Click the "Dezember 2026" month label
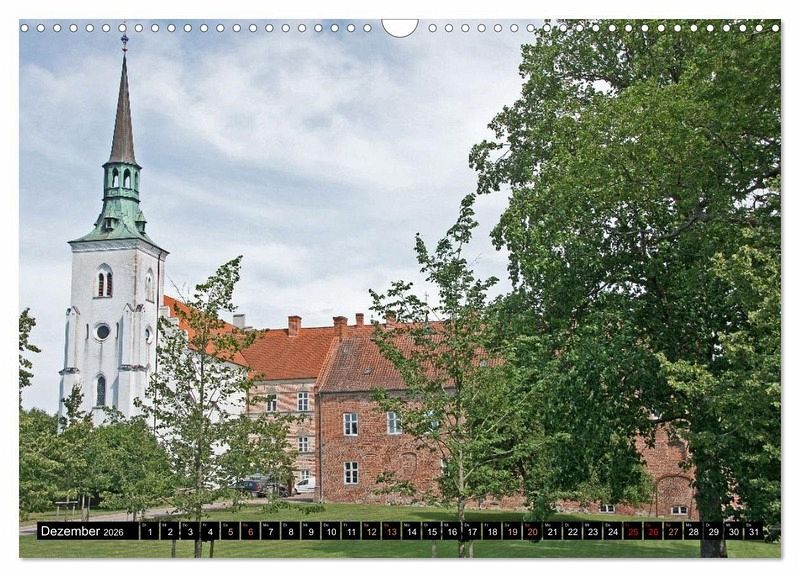This screenshot has height=577, width=800. (x=82, y=531)
